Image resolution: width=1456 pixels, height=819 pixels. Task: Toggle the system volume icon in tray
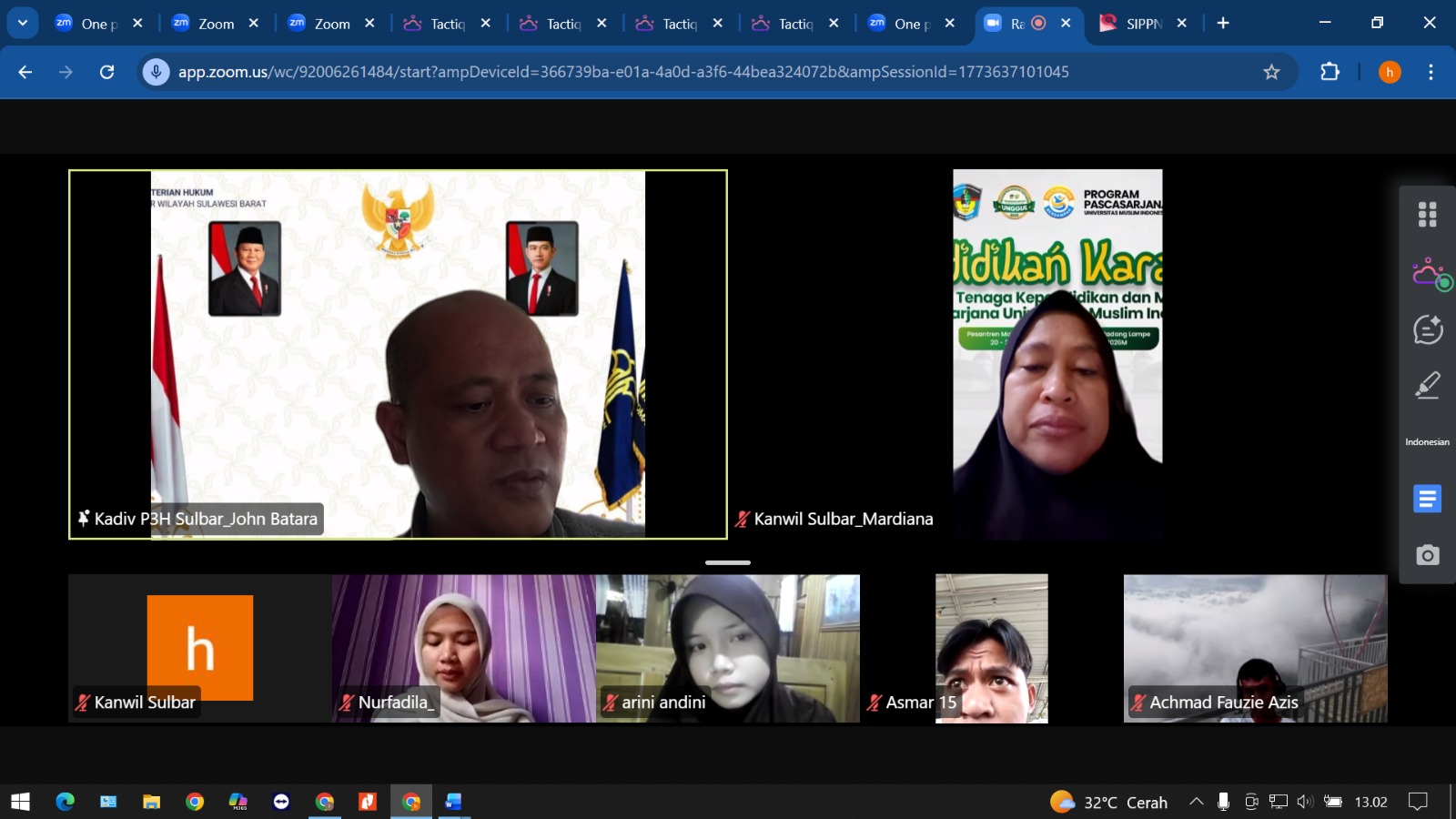click(x=1305, y=802)
